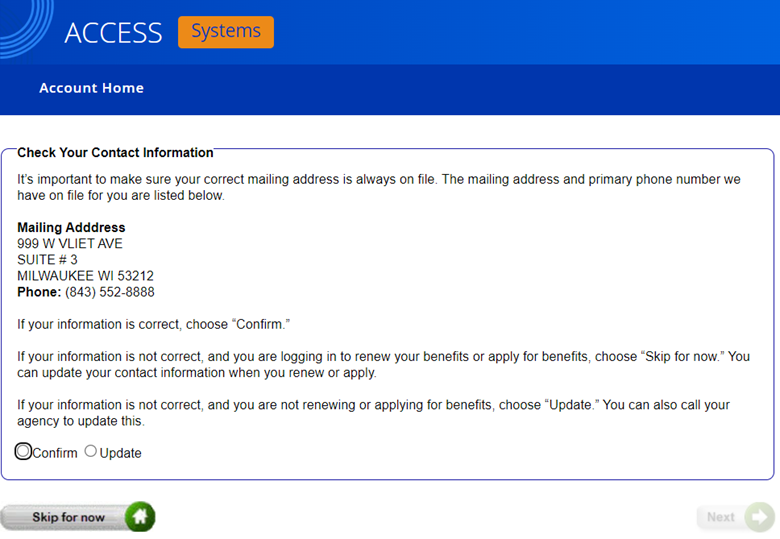This screenshot has height=539, width=780.
Task: Click the green home icon
Action: click(x=141, y=517)
